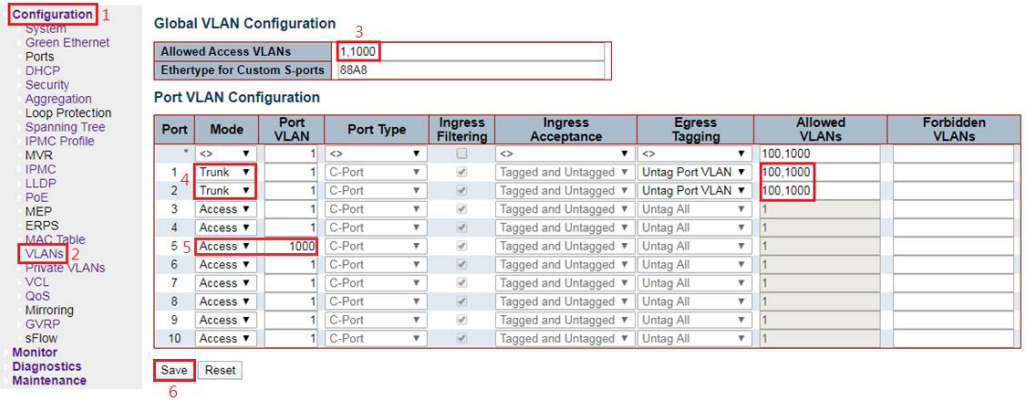Reset the VLAN configuration form
This screenshot has height=400, width=1033.
click(220, 370)
